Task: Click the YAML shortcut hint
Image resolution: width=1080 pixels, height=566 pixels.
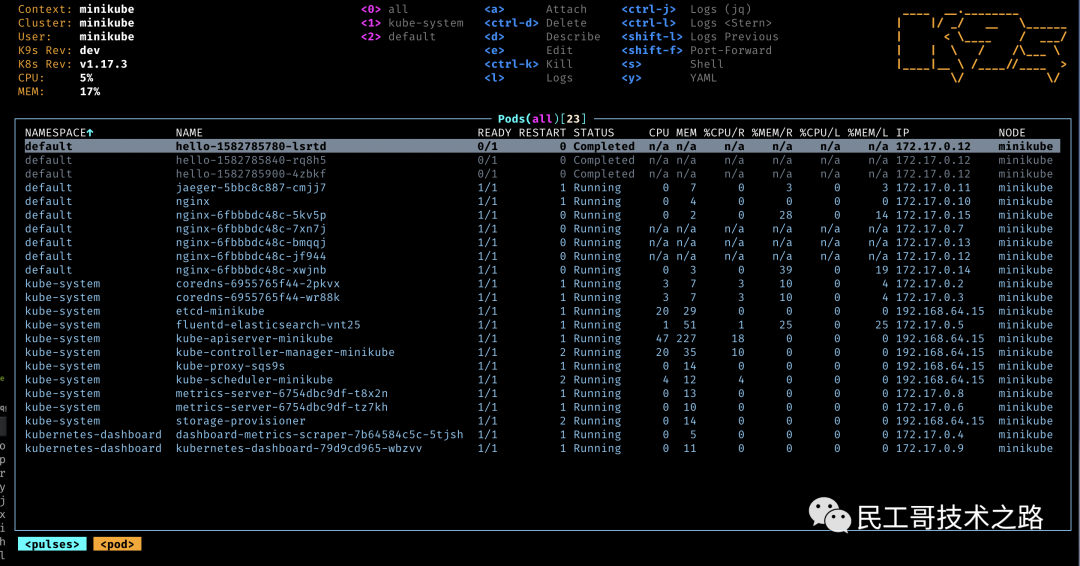Action: [x=669, y=78]
